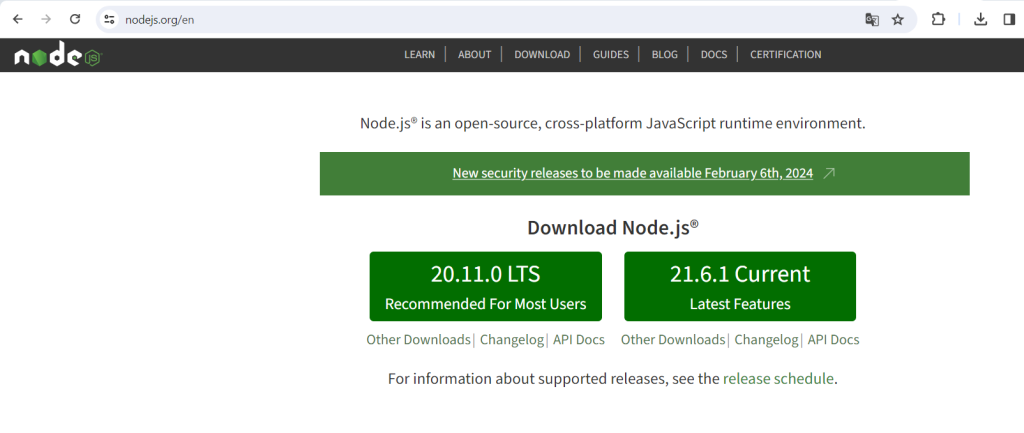Click the browser forward arrow
1024x433 pixels.
pyautogui.click(x=46, y=20)
